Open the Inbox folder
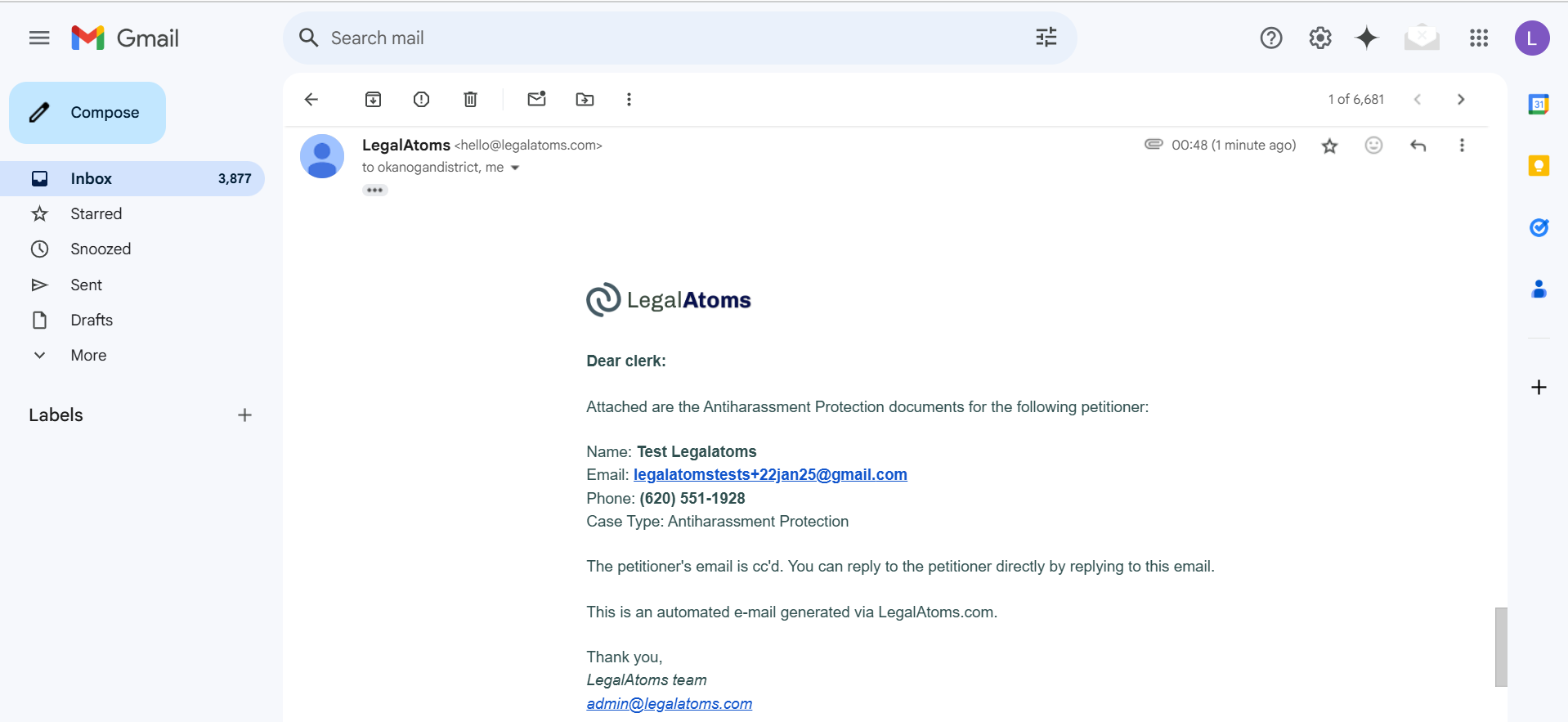 (132, 178)
